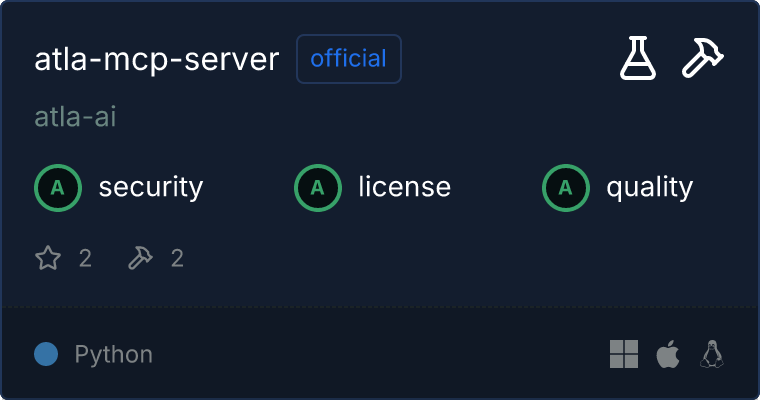Click the blue Python language color dot
Viewport: 760px width, 400px height.
click(x=46, y=354)
